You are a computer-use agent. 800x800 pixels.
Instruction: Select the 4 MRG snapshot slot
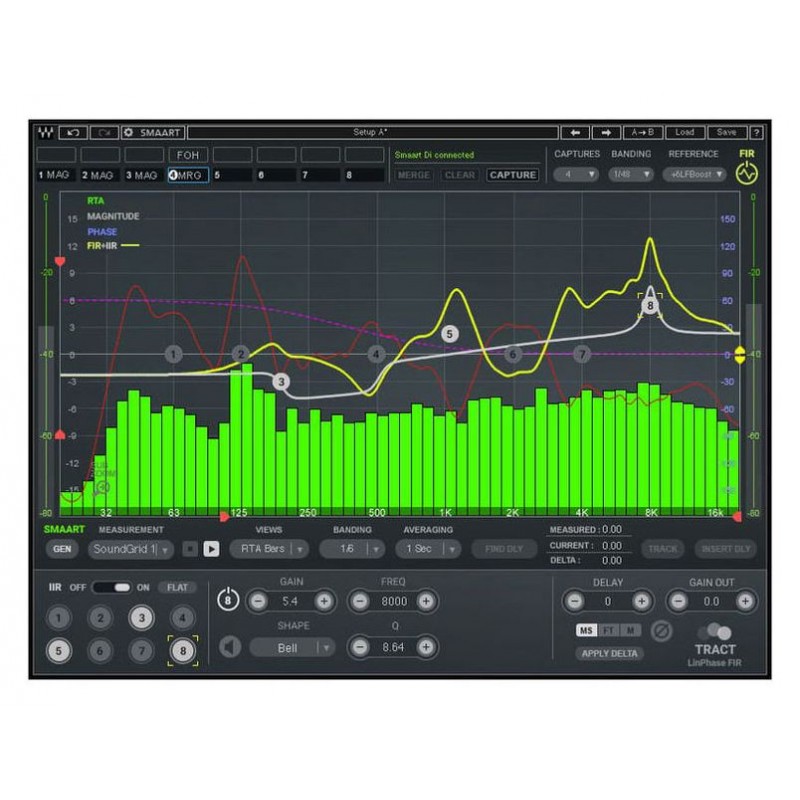(x=188, y=175)
